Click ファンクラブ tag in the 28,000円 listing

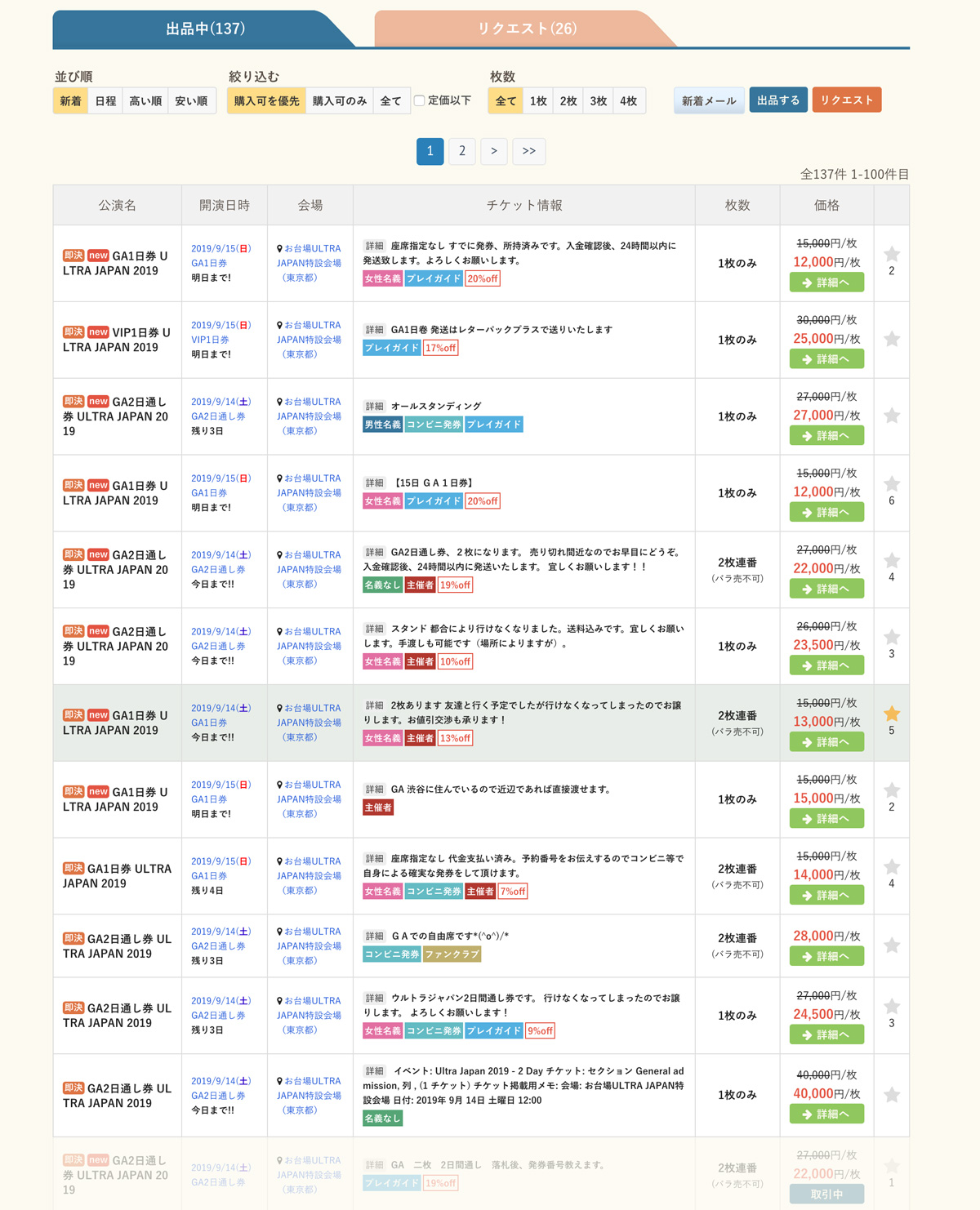[452, 954]
